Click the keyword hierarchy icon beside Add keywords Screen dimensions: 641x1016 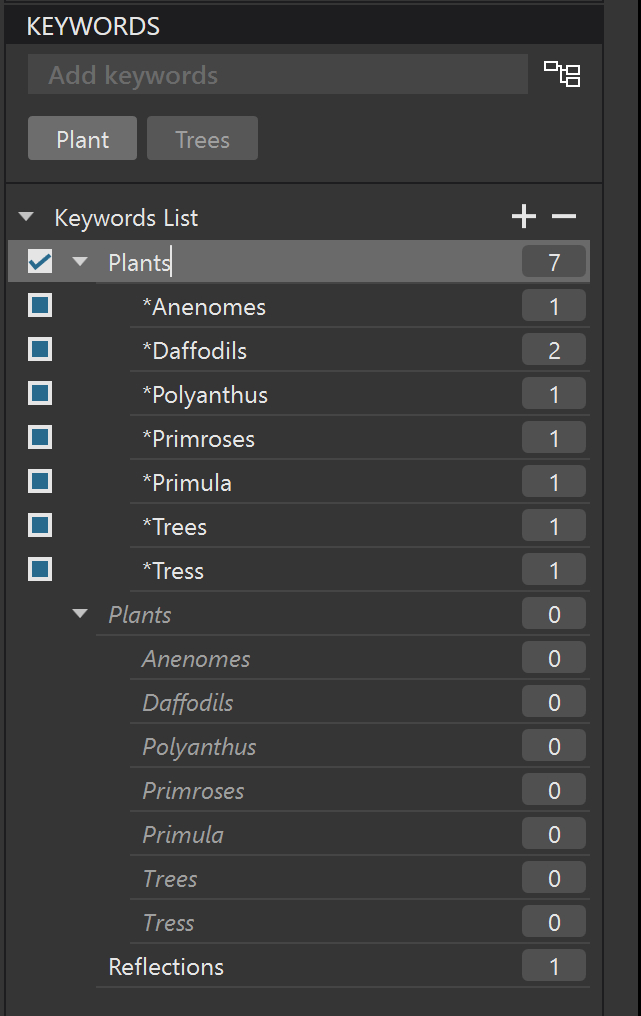coord(562,74)
